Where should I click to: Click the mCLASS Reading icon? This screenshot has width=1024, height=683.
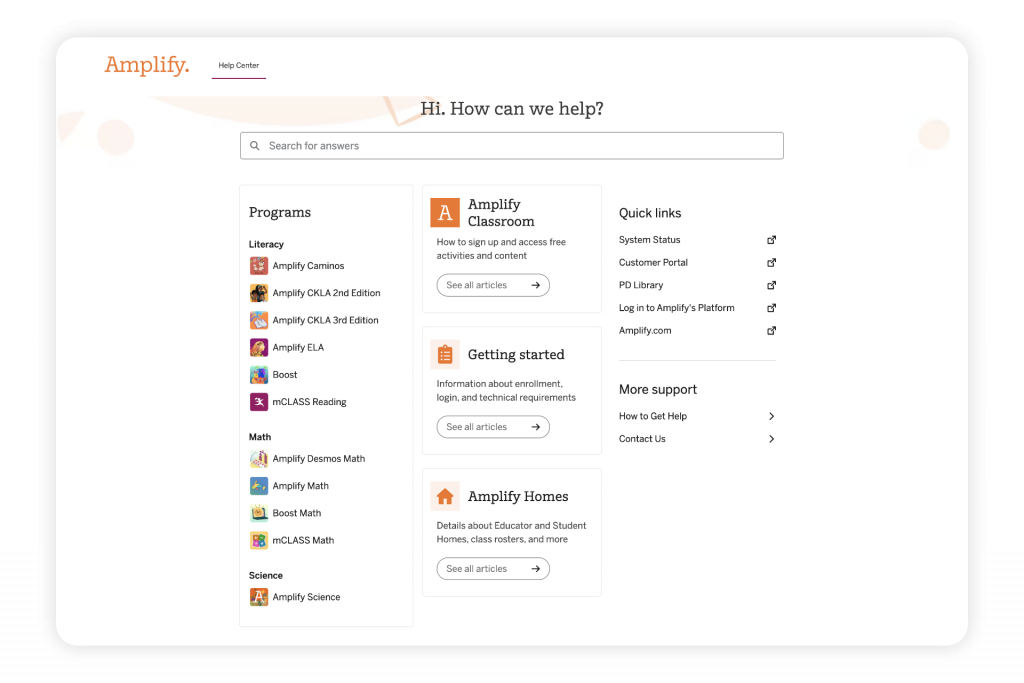[x=259, y=402]
